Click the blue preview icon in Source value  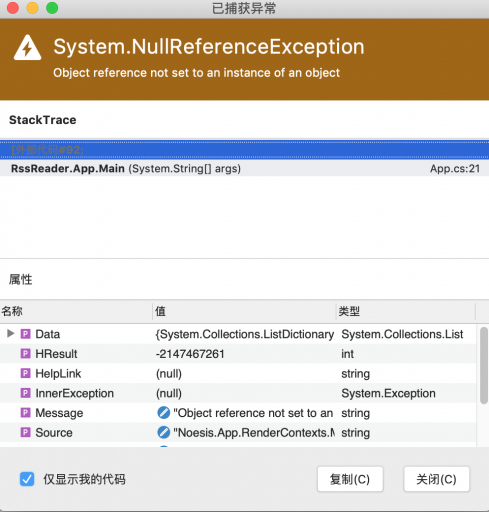click(x=163, y=432)
